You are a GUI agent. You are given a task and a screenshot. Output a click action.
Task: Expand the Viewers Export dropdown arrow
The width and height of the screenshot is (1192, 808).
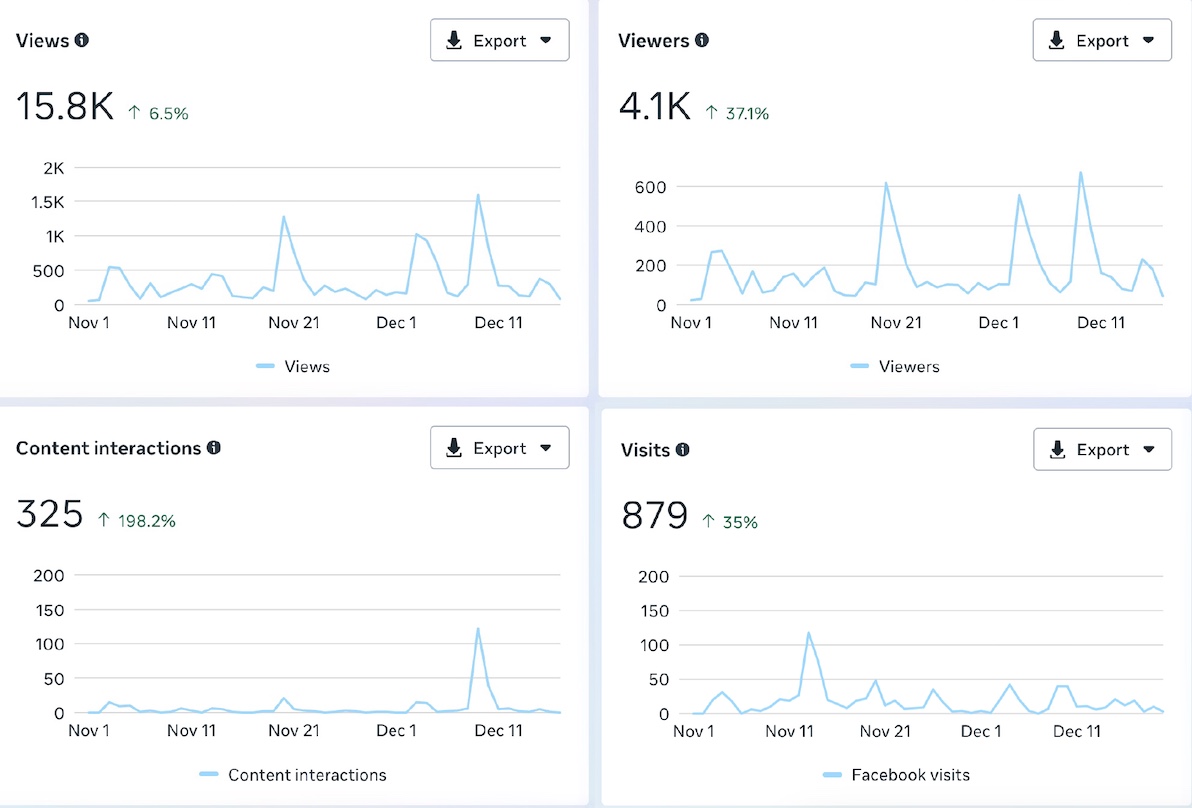pos(1148,41)
